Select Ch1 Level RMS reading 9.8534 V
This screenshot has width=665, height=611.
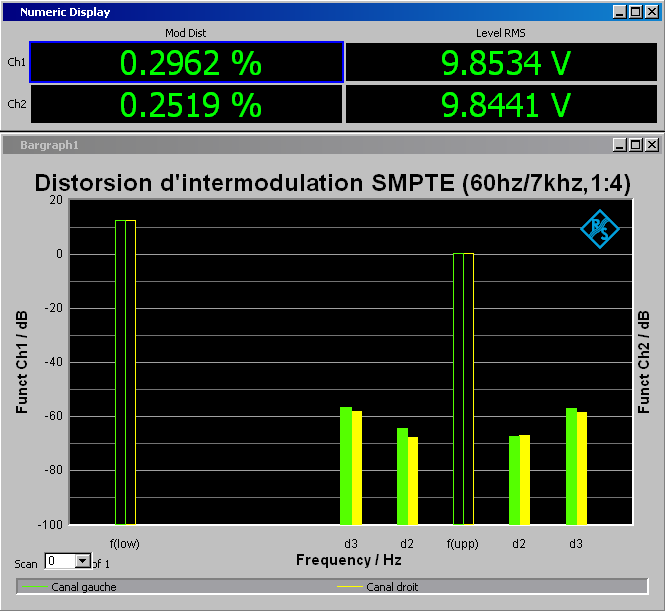pyautogui.click(x=501, y=62)
